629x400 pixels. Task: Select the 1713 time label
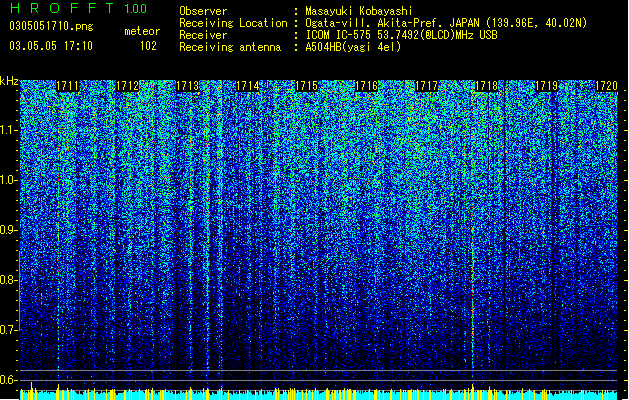[x=188, y=86]
